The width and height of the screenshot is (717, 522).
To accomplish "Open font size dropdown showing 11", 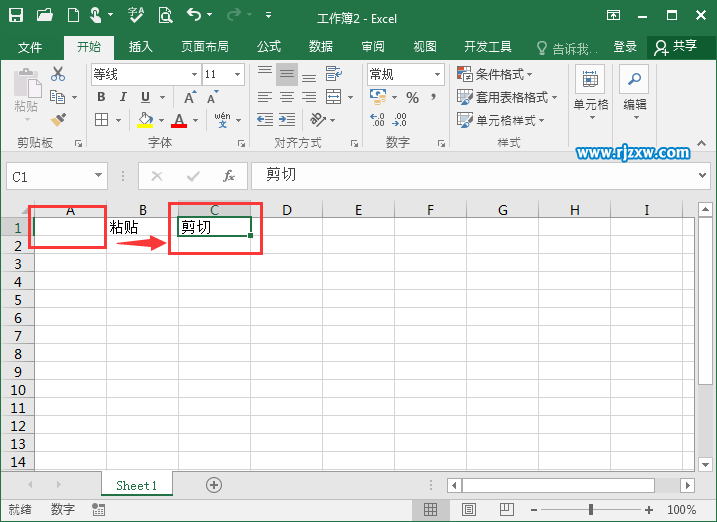I will coord(237,74).
